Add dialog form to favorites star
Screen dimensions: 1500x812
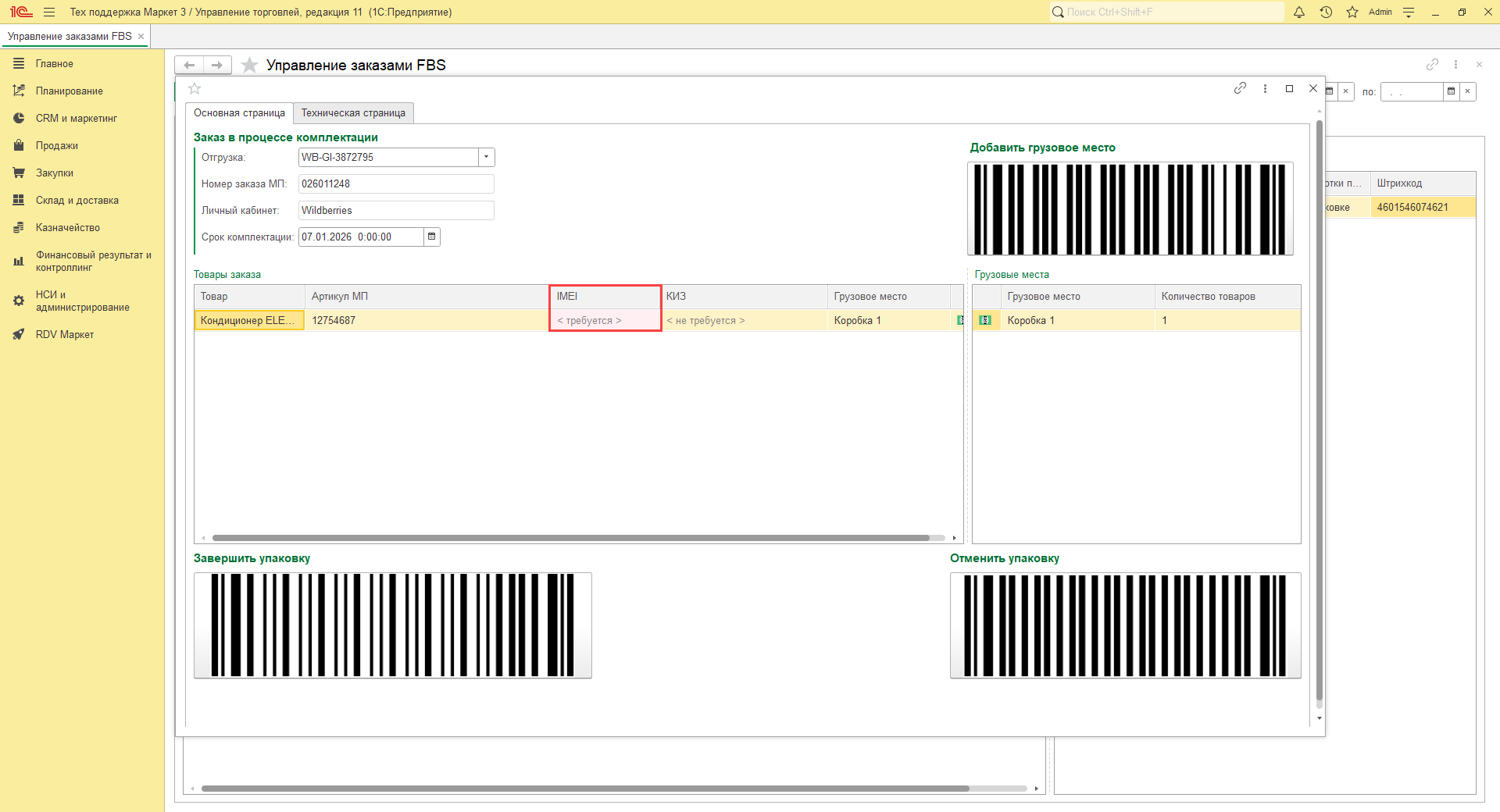click(x=195, y=89)
